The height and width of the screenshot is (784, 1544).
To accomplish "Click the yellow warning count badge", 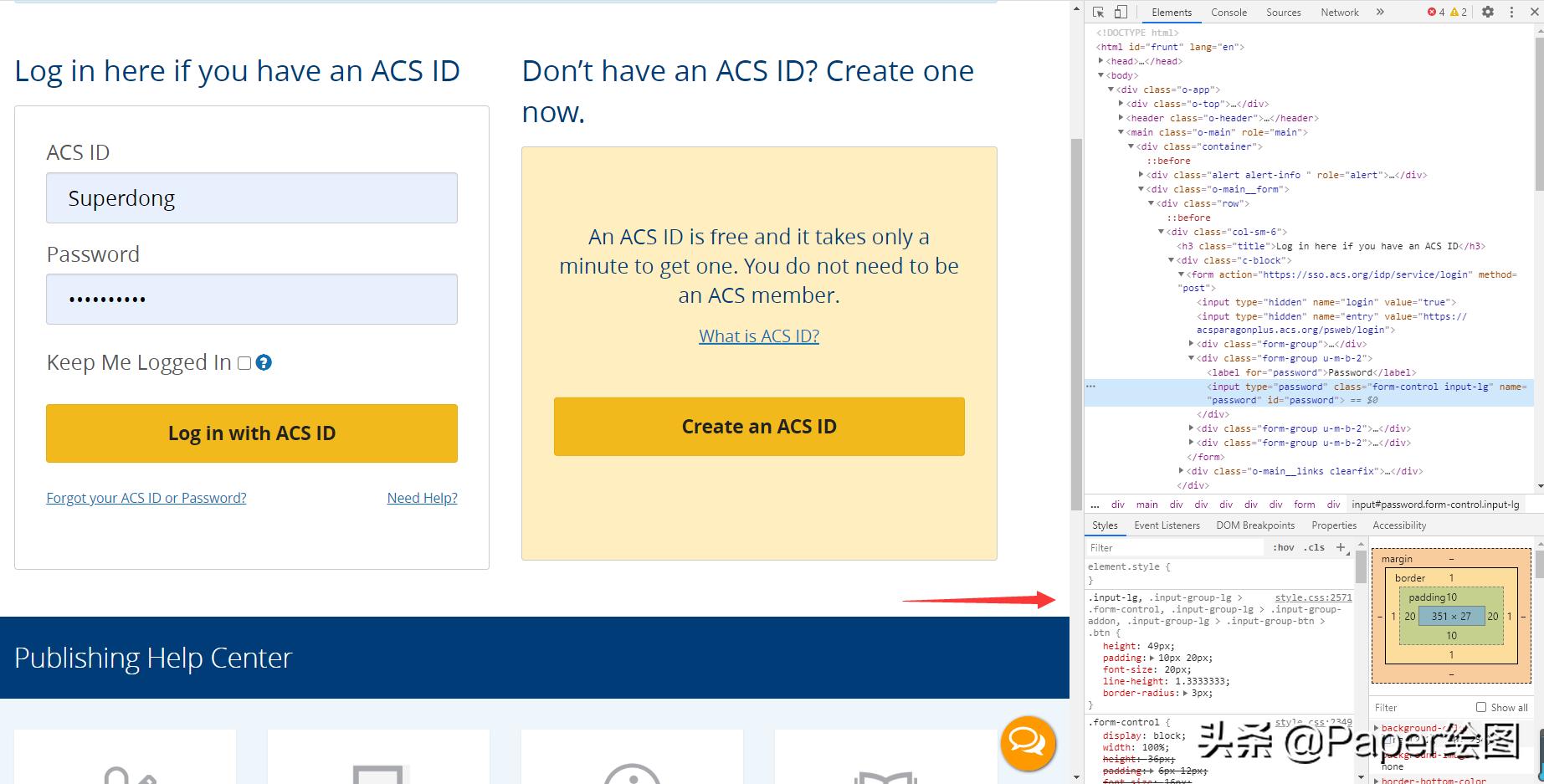I will click(1459, 12).
